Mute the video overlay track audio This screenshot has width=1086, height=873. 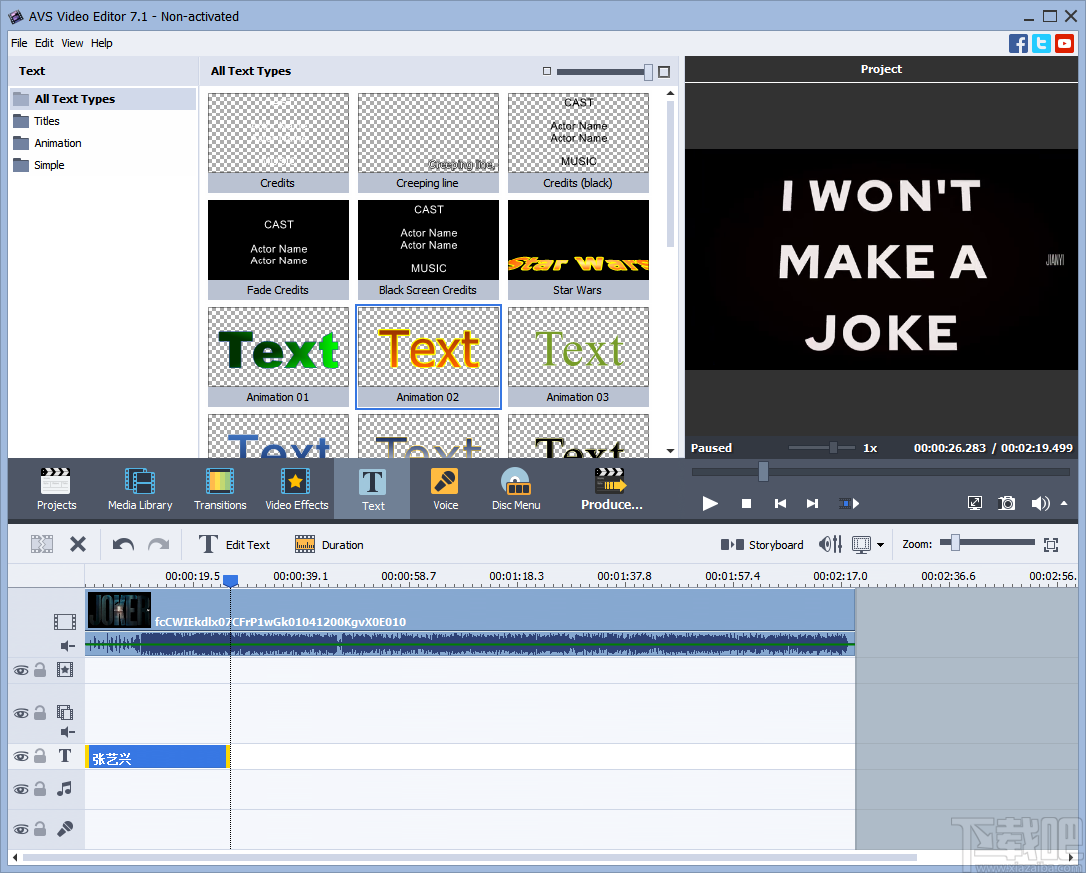click(x=67, y=732)
